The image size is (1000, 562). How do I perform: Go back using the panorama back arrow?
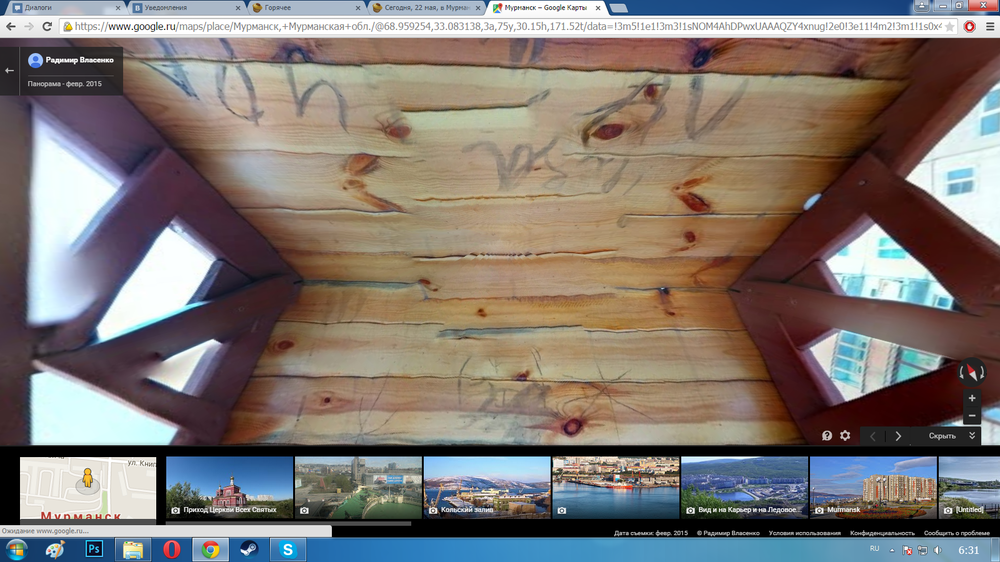(x=10, y=70)
